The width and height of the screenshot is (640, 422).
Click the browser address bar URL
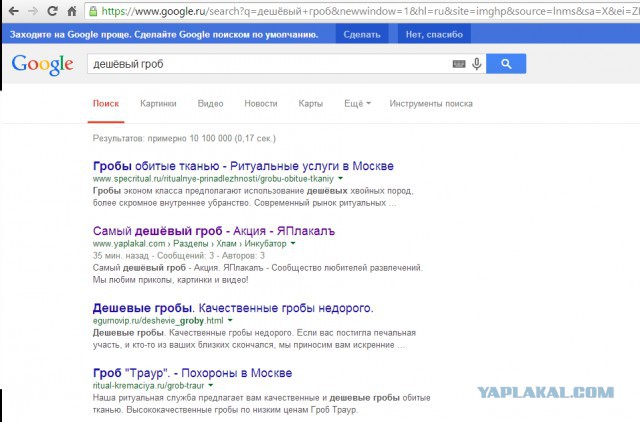[x=362, y=11]
